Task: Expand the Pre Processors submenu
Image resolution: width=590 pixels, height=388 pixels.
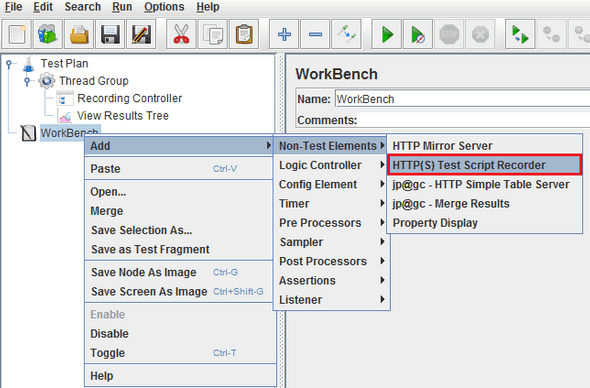Action: click(331, 222)
